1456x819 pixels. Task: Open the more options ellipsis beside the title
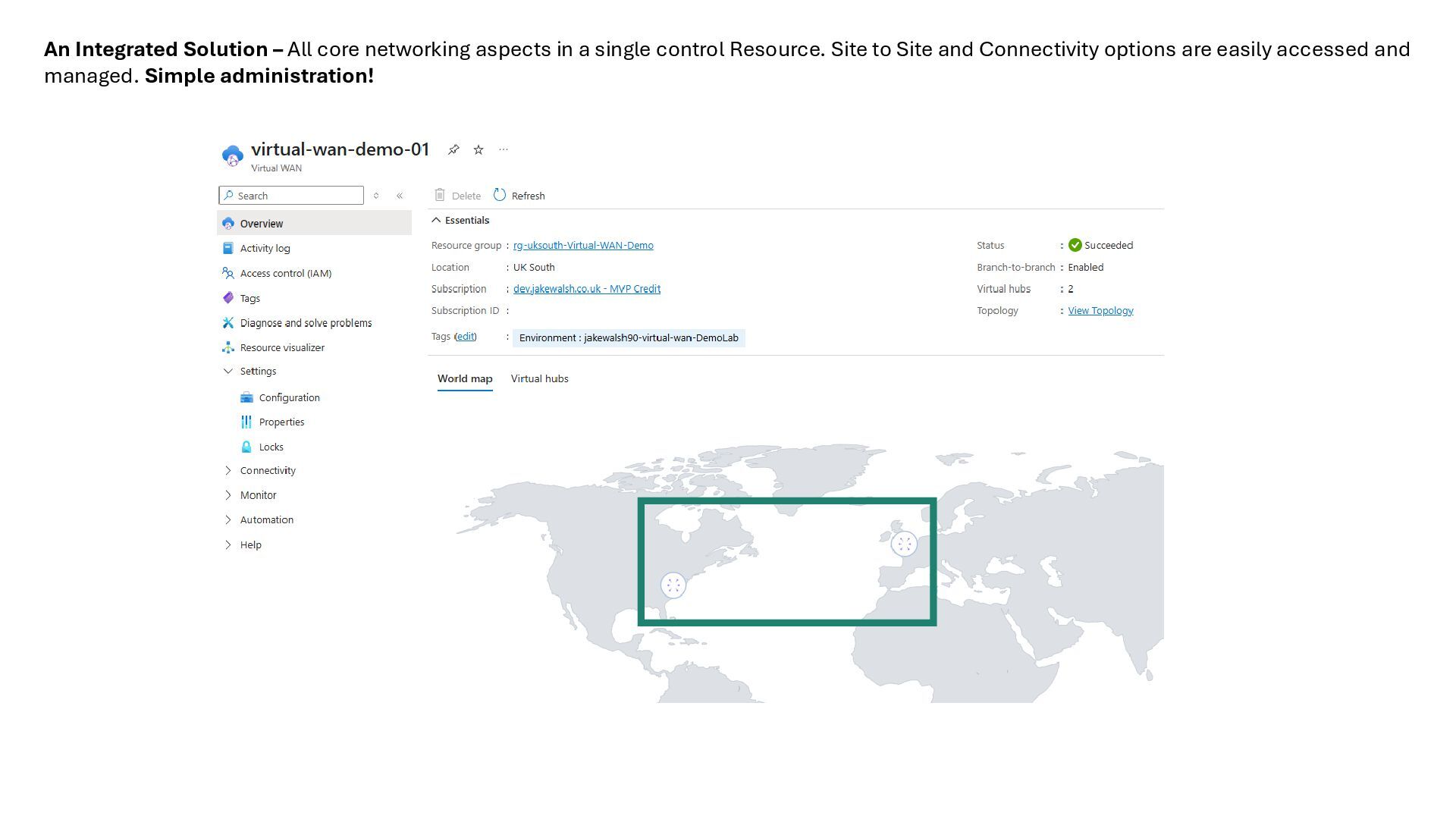[x=504, y=149]
